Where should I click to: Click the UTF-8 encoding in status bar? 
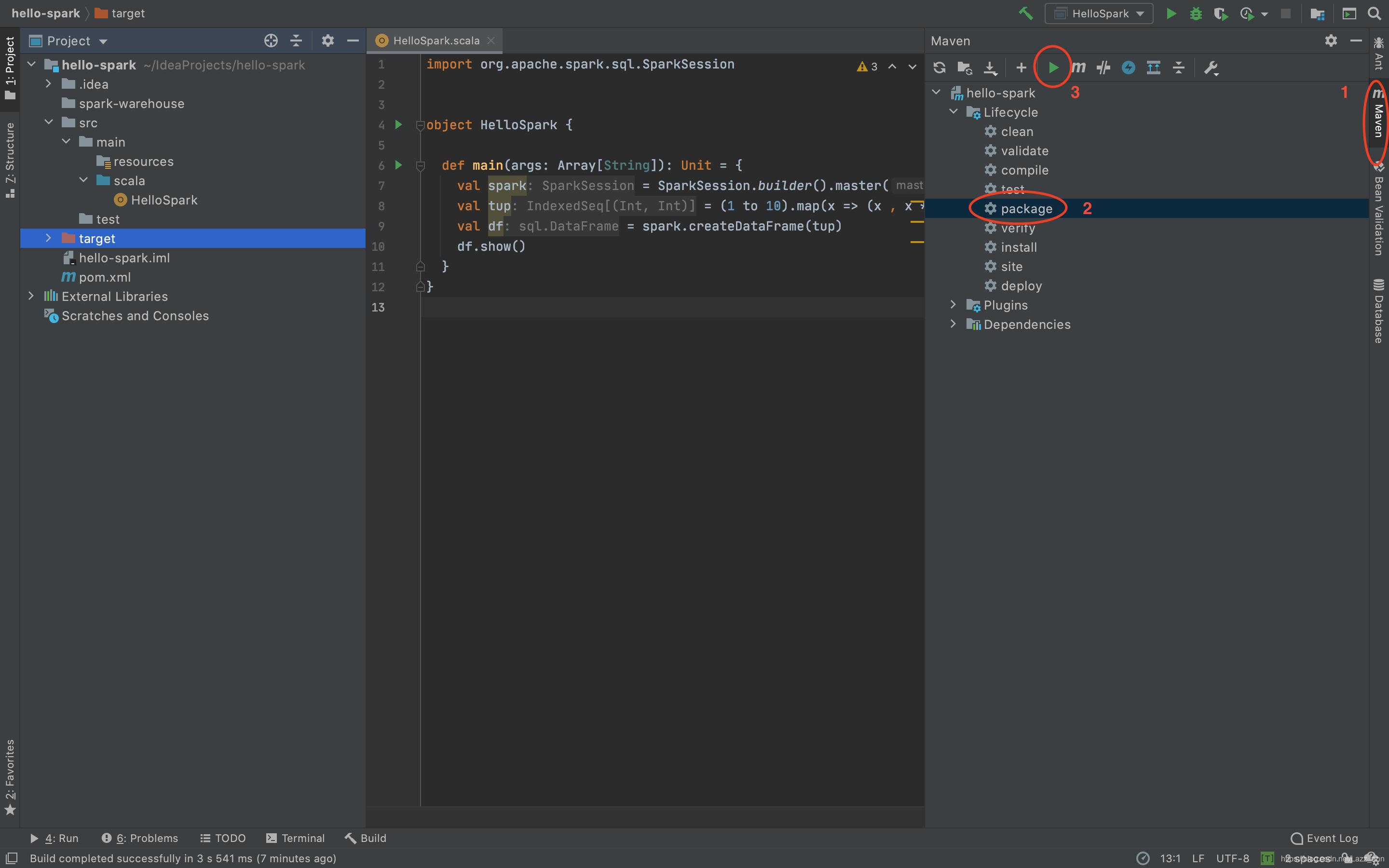1232,858
